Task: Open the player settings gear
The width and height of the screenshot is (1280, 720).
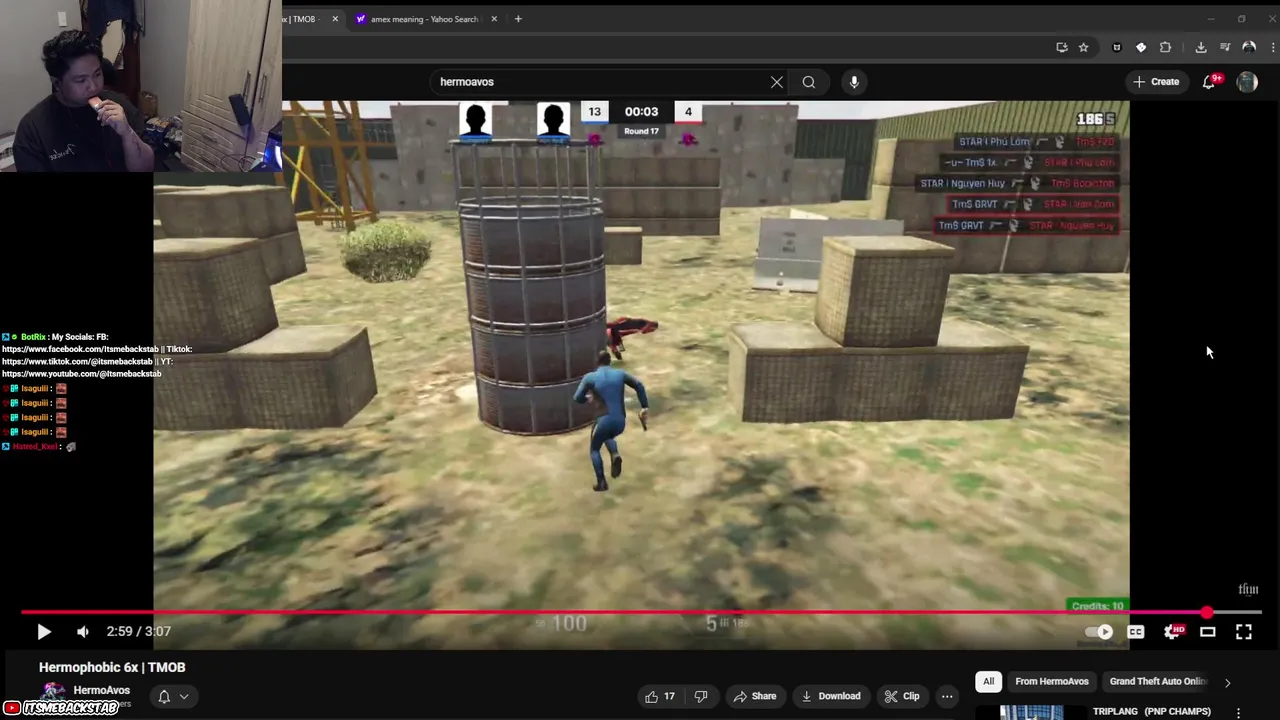Action: pyautogui.click(x=1173, y=632)
